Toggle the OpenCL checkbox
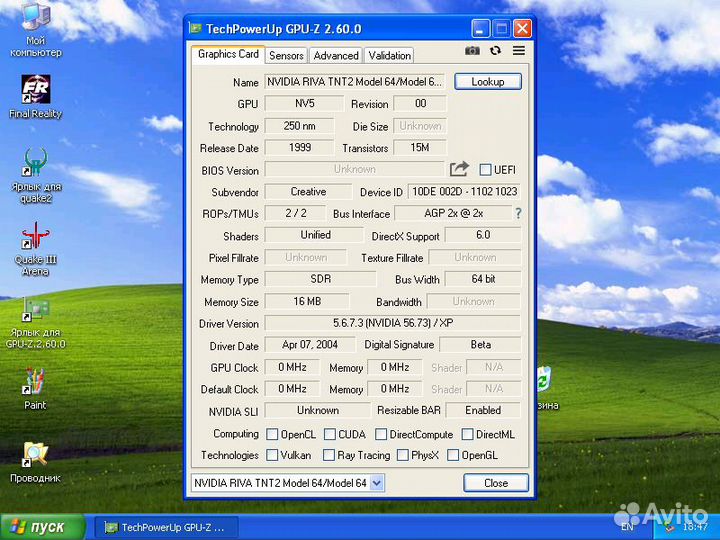 (272, 434)
